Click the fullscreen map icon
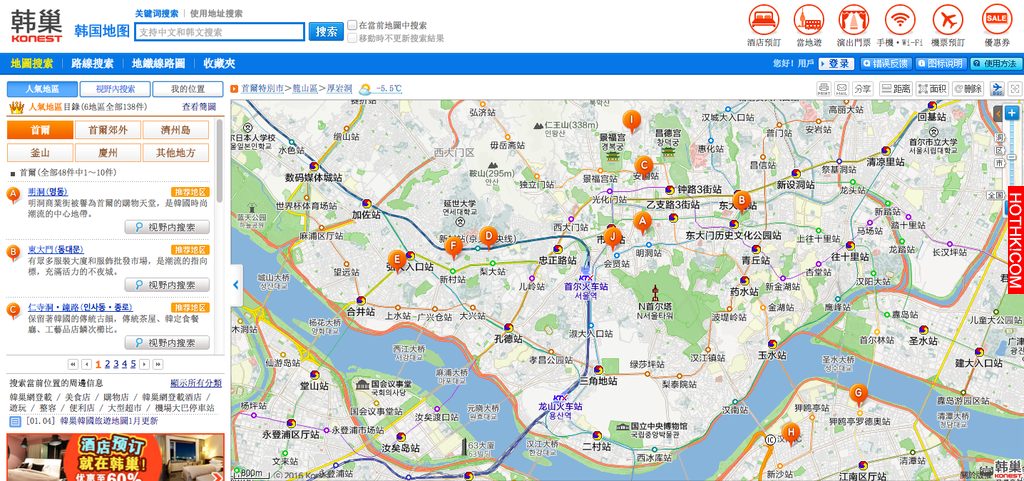 point(1015,89)
